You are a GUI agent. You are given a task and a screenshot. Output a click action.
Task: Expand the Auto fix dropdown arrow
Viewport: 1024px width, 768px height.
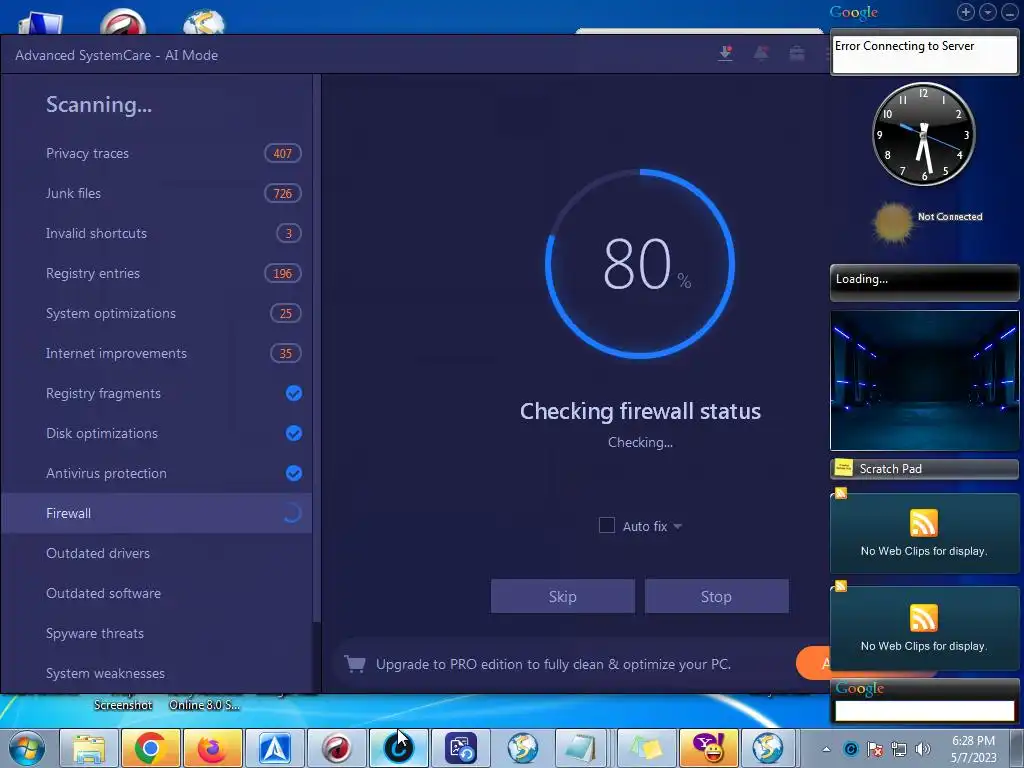click(677, 526)
